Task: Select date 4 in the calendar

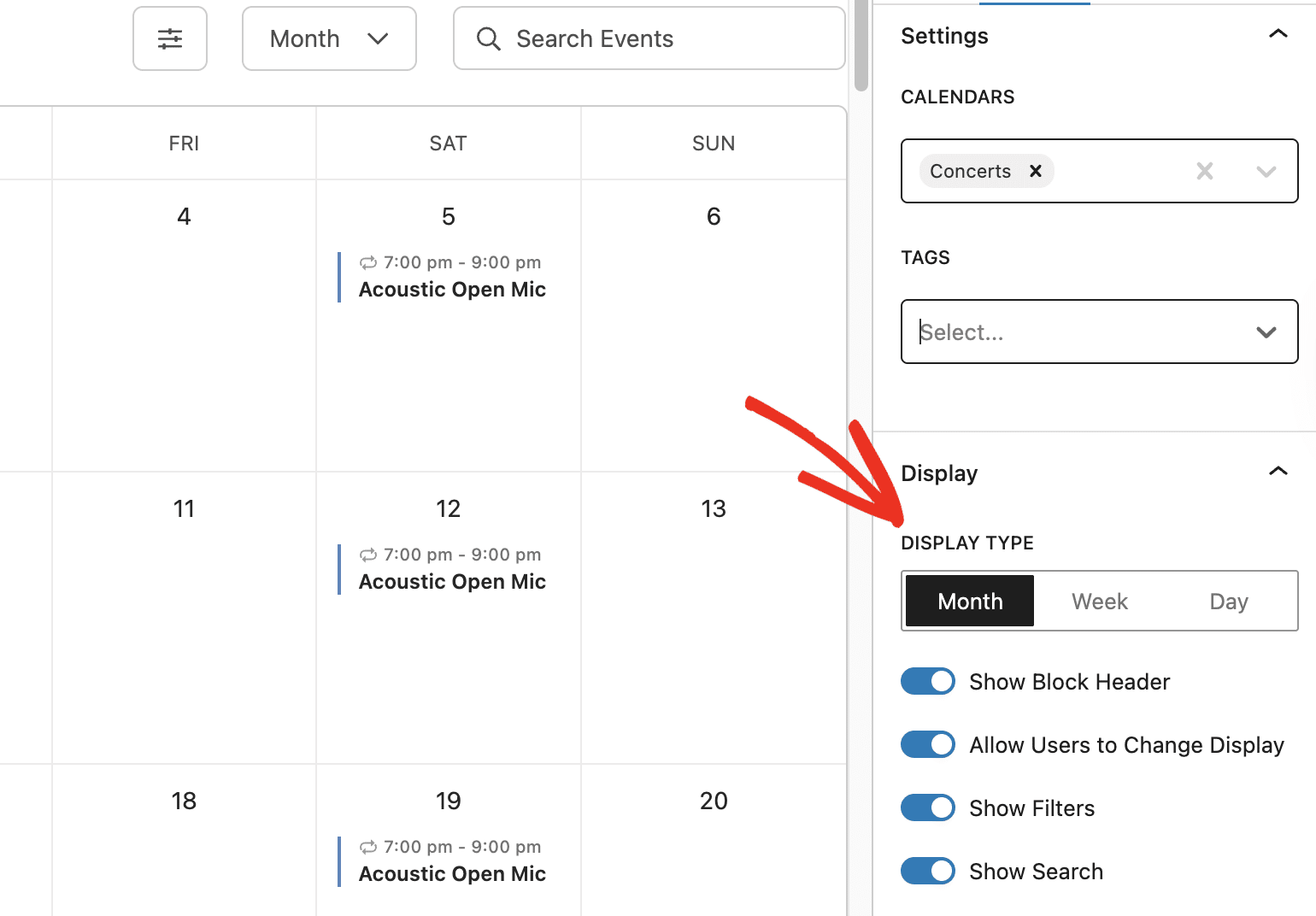Action: click(x=184, y=216)
